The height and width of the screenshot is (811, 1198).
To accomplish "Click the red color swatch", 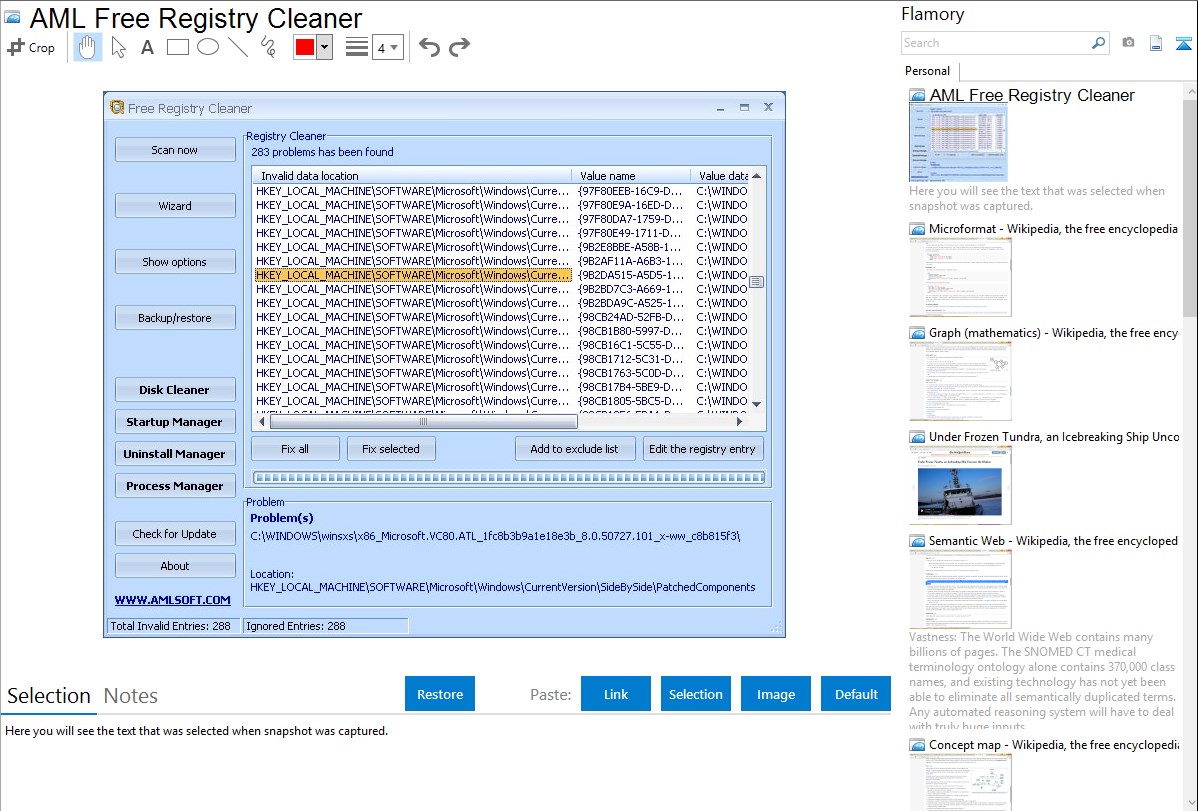I will pyautogui.click(x=305, y=47).
